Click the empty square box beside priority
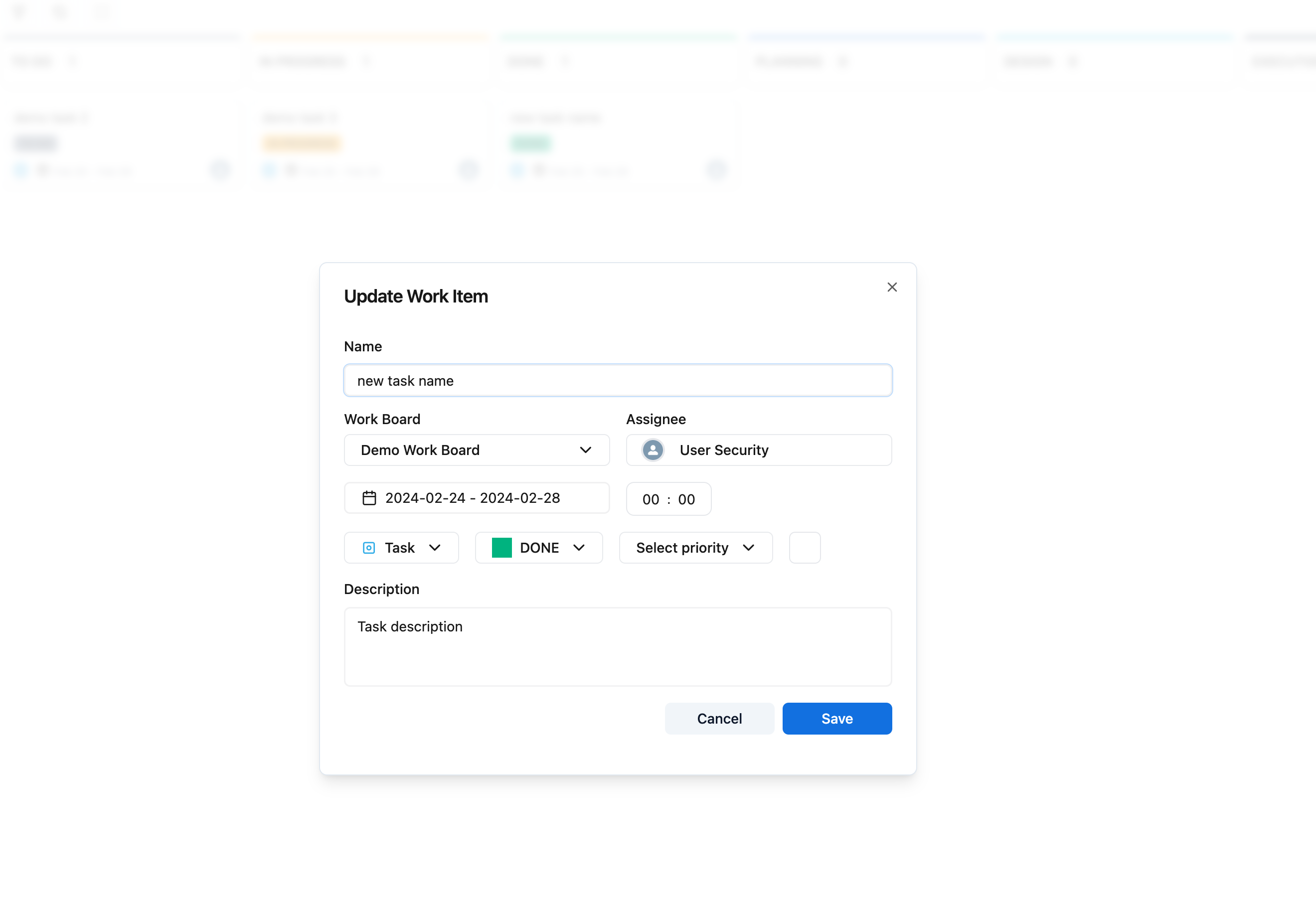Viewport: 1316px width, 910px height. pos(804,547)
